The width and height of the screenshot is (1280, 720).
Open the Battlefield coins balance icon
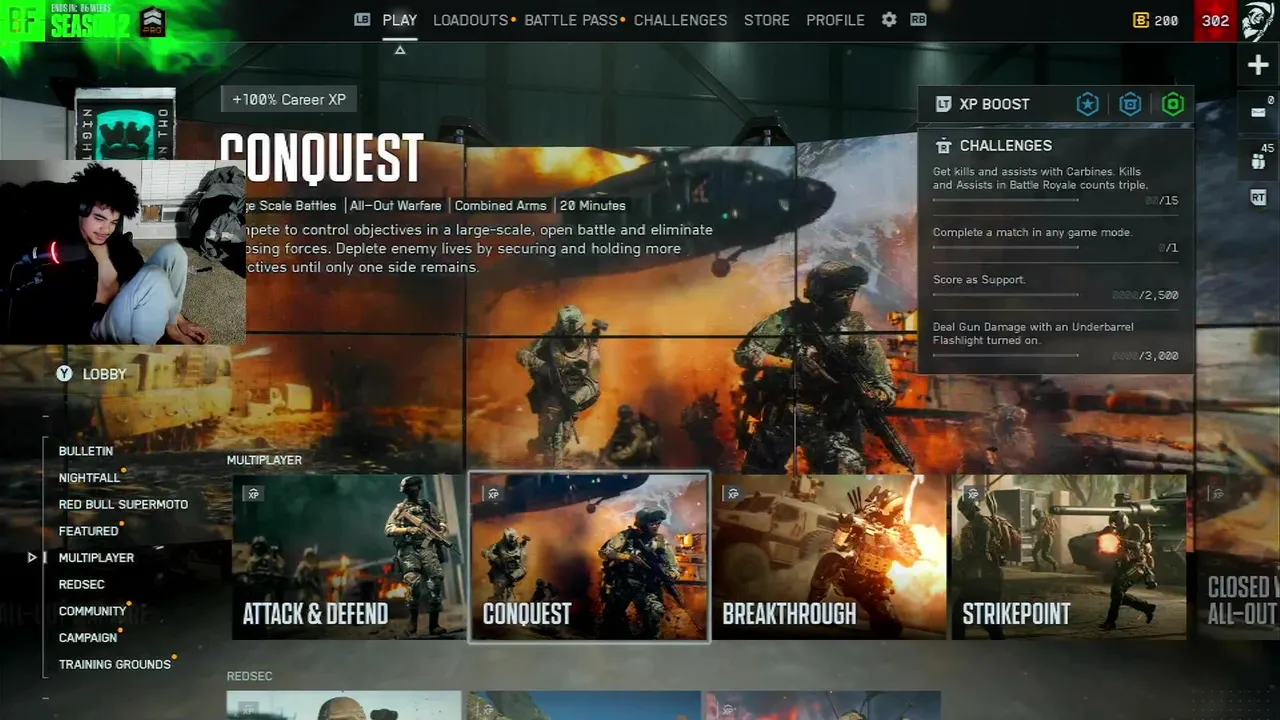[x=1141, y=20]
